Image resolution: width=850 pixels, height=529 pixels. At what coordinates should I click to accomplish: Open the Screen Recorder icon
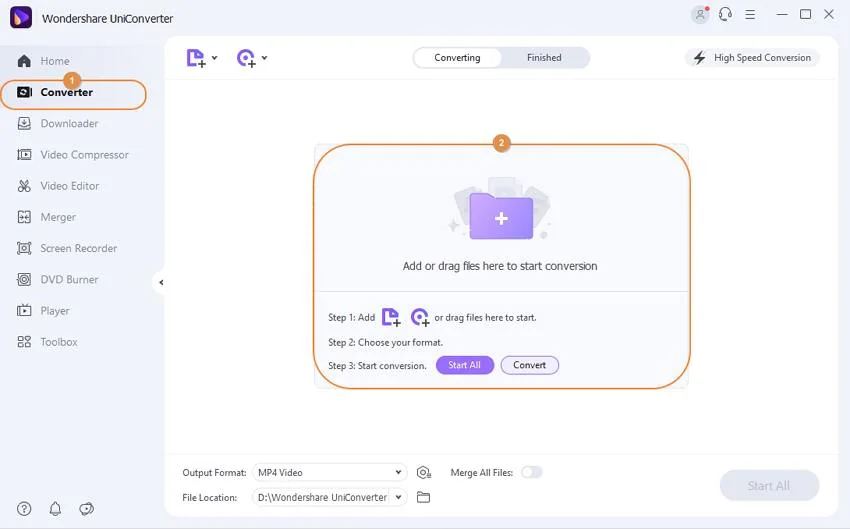tap(24, 248)
